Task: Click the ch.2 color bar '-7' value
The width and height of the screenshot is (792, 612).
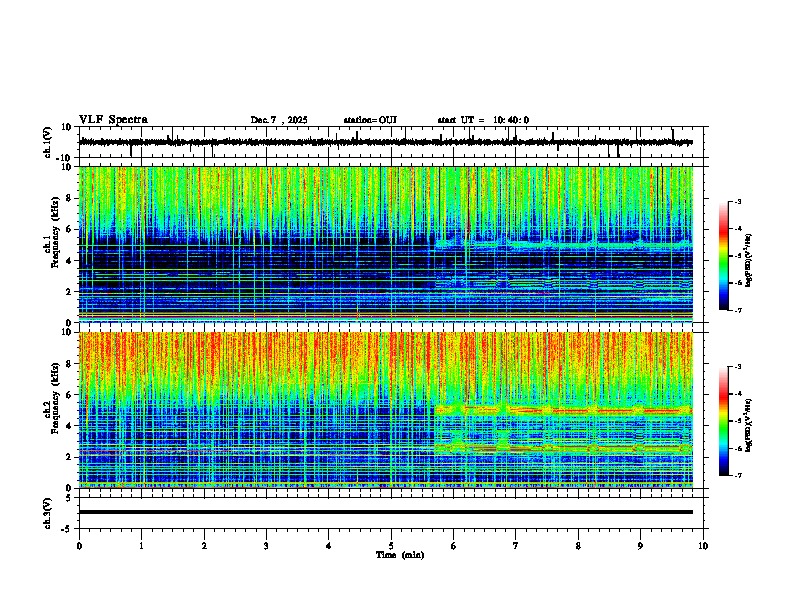Action: [x=737, y=475]
